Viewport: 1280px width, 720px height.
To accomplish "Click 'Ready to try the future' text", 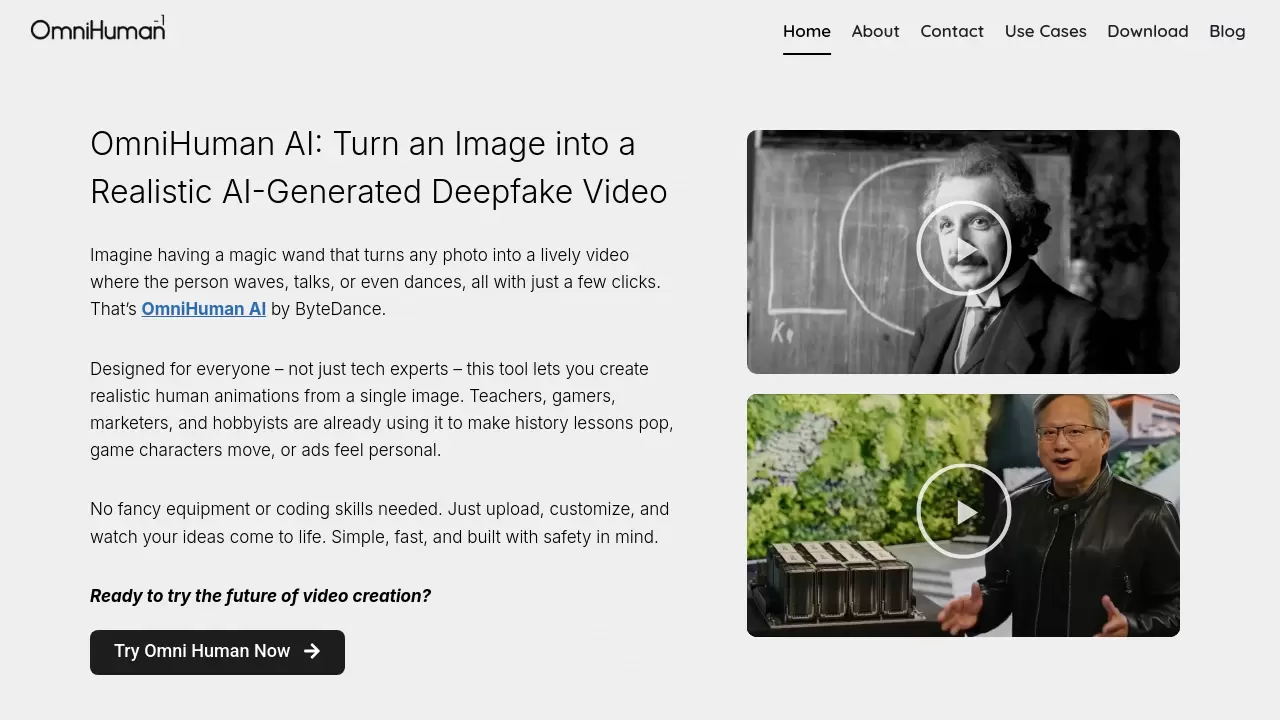I will [260, 596].
